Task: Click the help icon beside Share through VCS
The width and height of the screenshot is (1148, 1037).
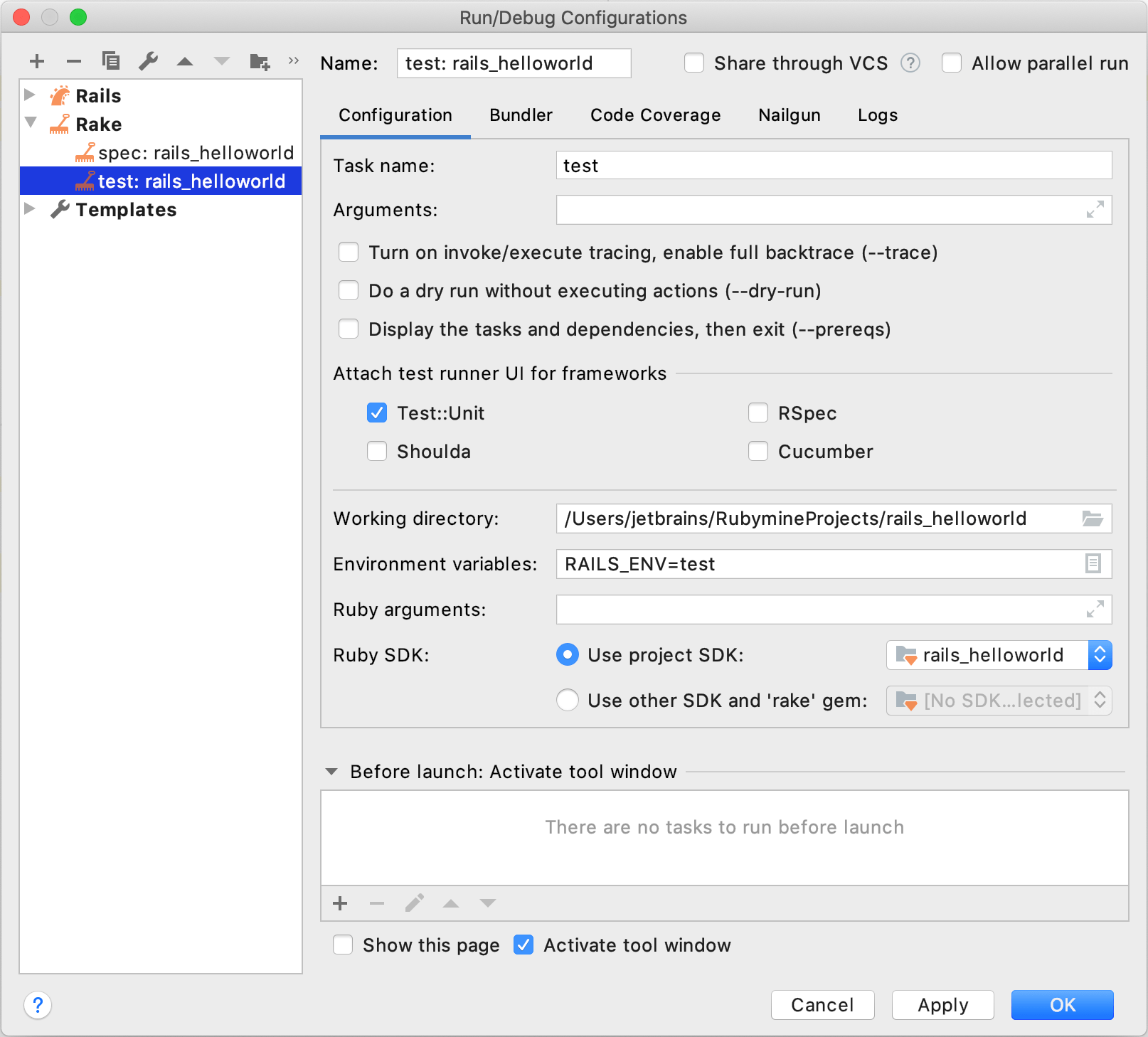Action: point(910,63)
